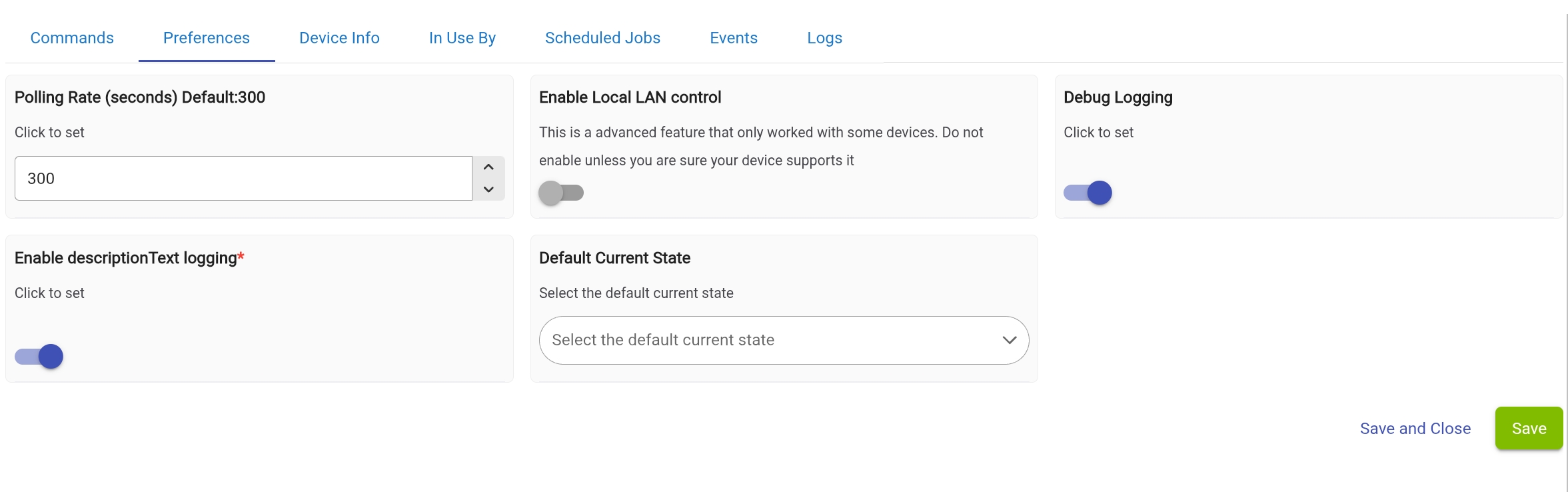The width and height of the screenshot is (1568, 492).
Task: Select the Preferences tab
Action: pos(207,38)
